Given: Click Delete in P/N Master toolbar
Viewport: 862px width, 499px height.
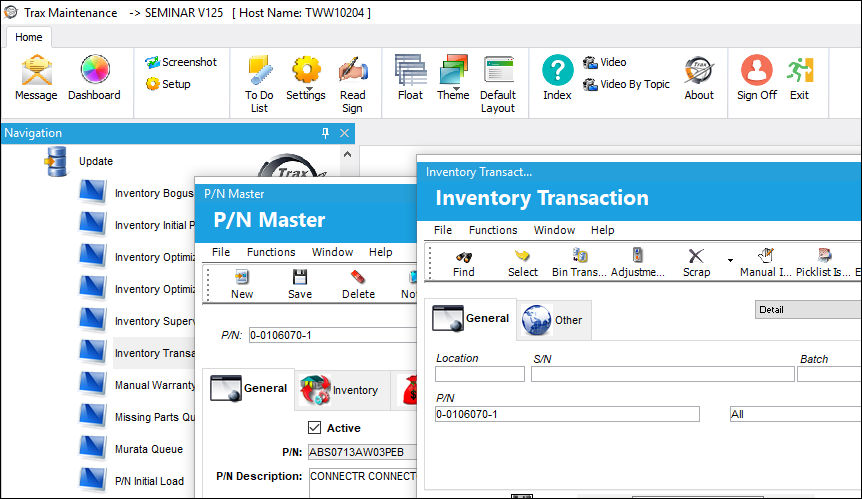Looking at the screenshot, I should [x=358, y=285].
